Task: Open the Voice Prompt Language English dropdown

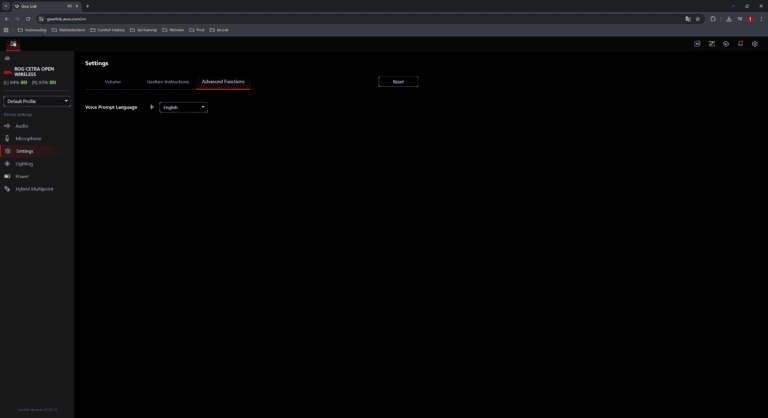Action: [183, 107]
